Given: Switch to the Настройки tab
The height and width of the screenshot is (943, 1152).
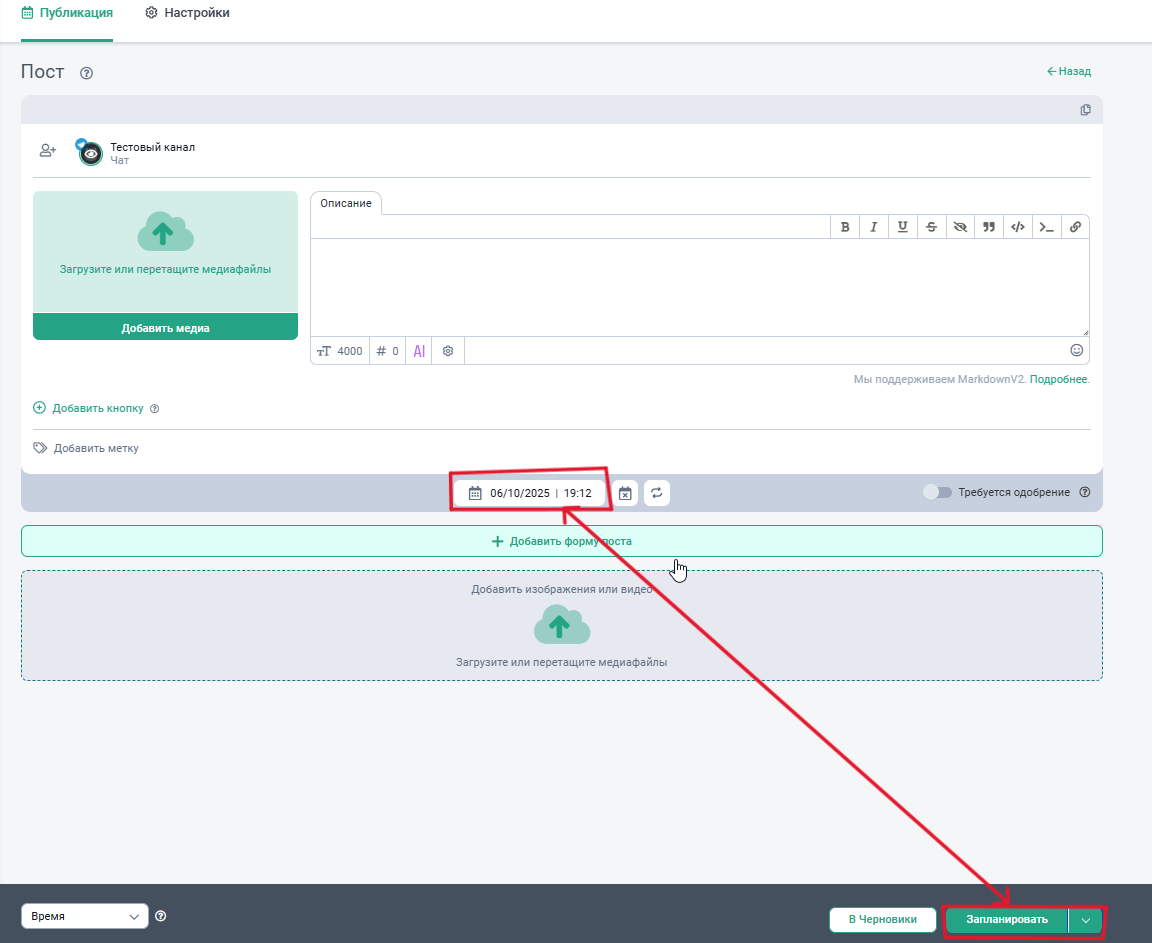Looking at the screenshot, I should pos(187,13).
